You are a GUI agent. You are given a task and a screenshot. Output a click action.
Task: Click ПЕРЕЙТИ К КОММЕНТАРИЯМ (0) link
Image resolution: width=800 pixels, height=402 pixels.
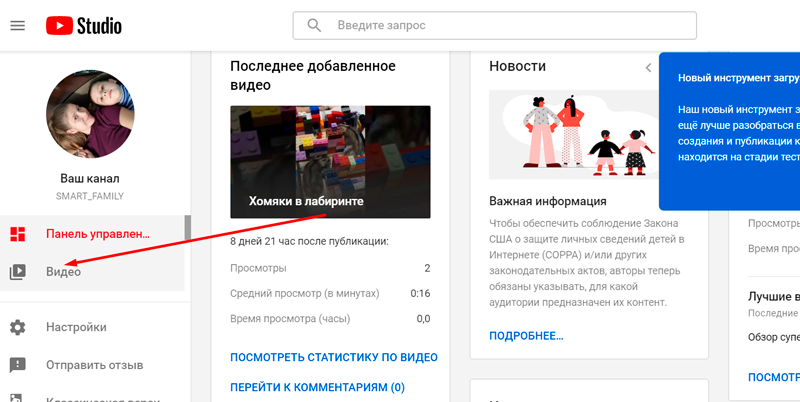point(317,387)
